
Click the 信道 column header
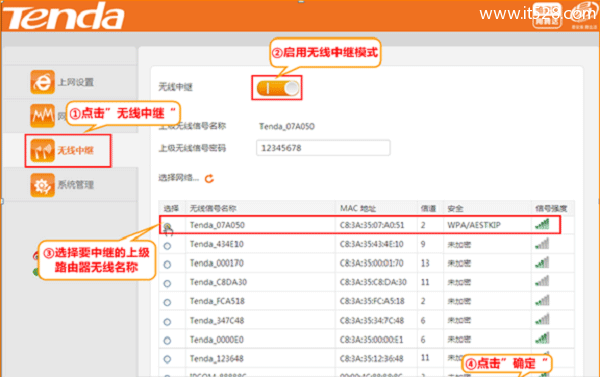point(428,208)
